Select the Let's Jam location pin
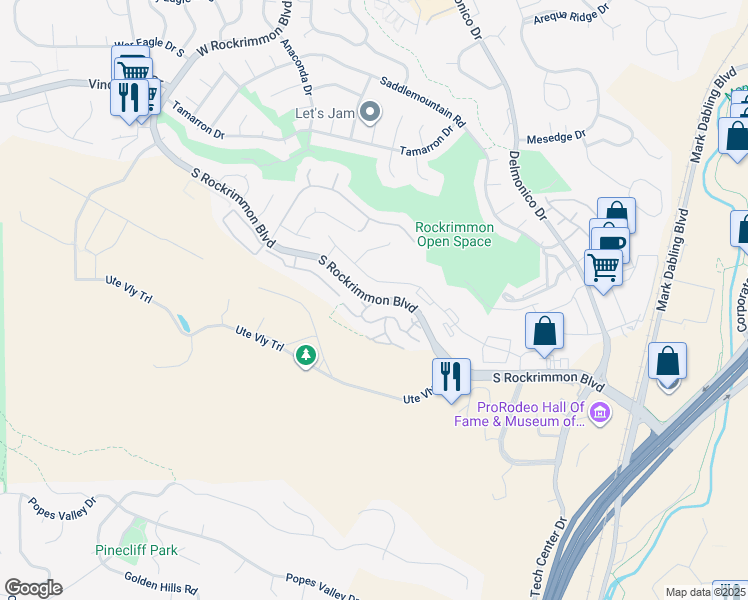The image size is (748, 600). [370, 114]
